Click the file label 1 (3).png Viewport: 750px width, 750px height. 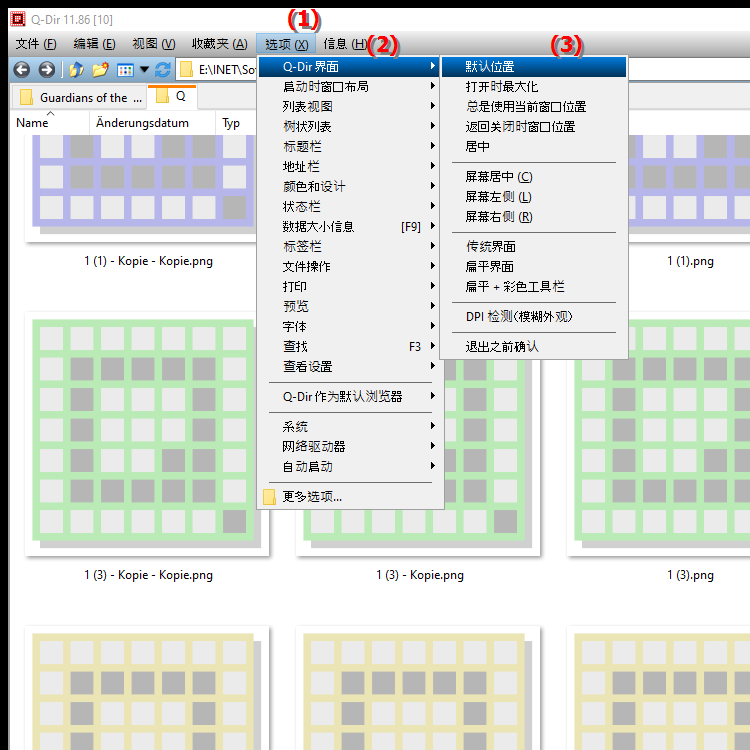[x=690, y=575]
